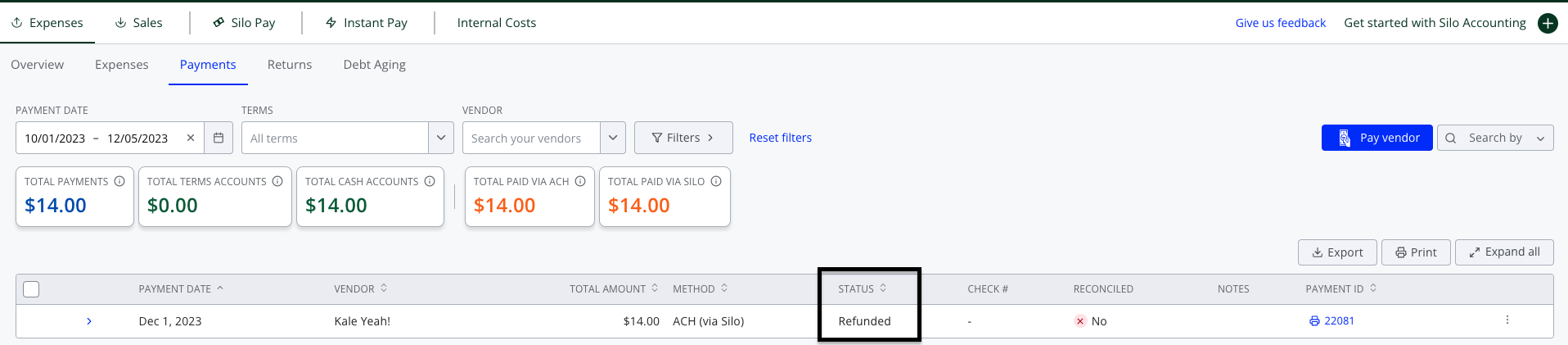Click the Total Cash Accounts info icon

pos(430,181)
